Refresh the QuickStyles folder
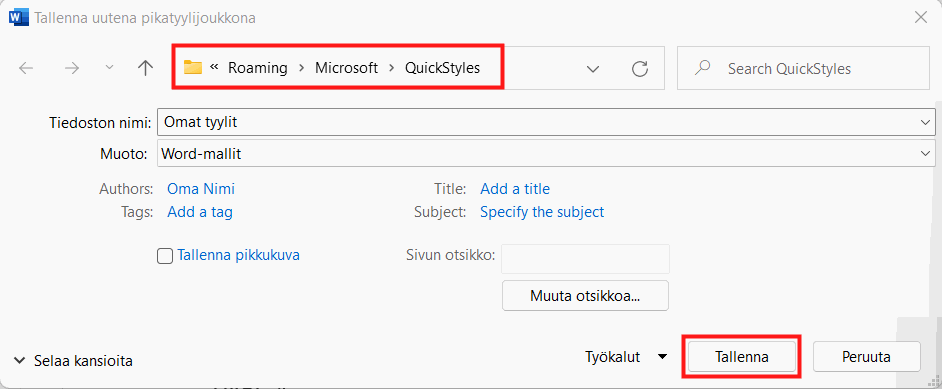The width and height of the screenshot is (942, 389). pyautogui.click(x=640, y=69)
